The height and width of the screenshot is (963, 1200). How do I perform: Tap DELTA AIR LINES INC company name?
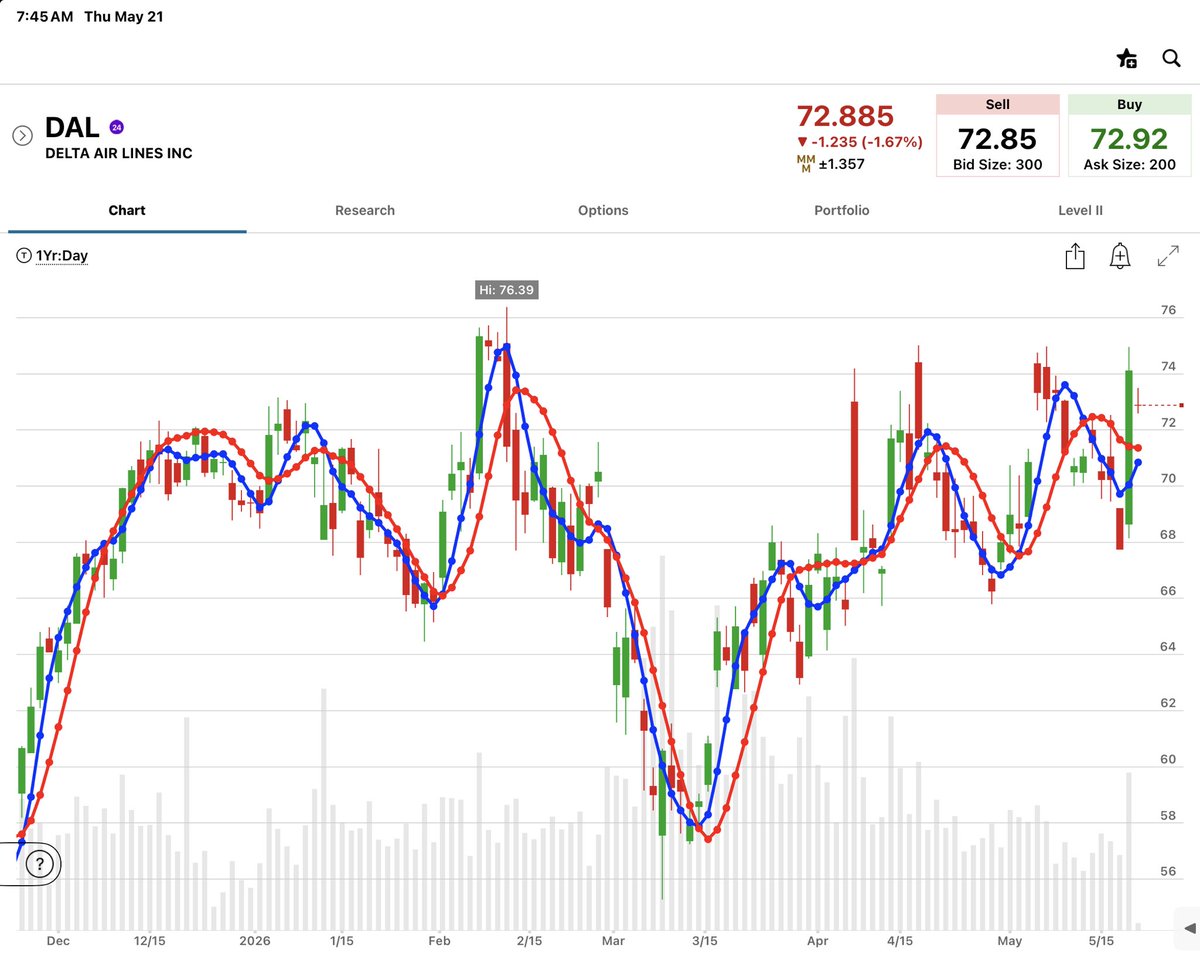(x=119, y=153)
